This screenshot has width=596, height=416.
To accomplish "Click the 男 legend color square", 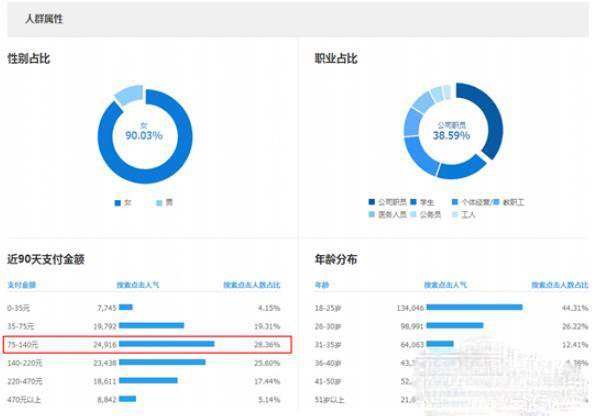I will coord(160,203).
